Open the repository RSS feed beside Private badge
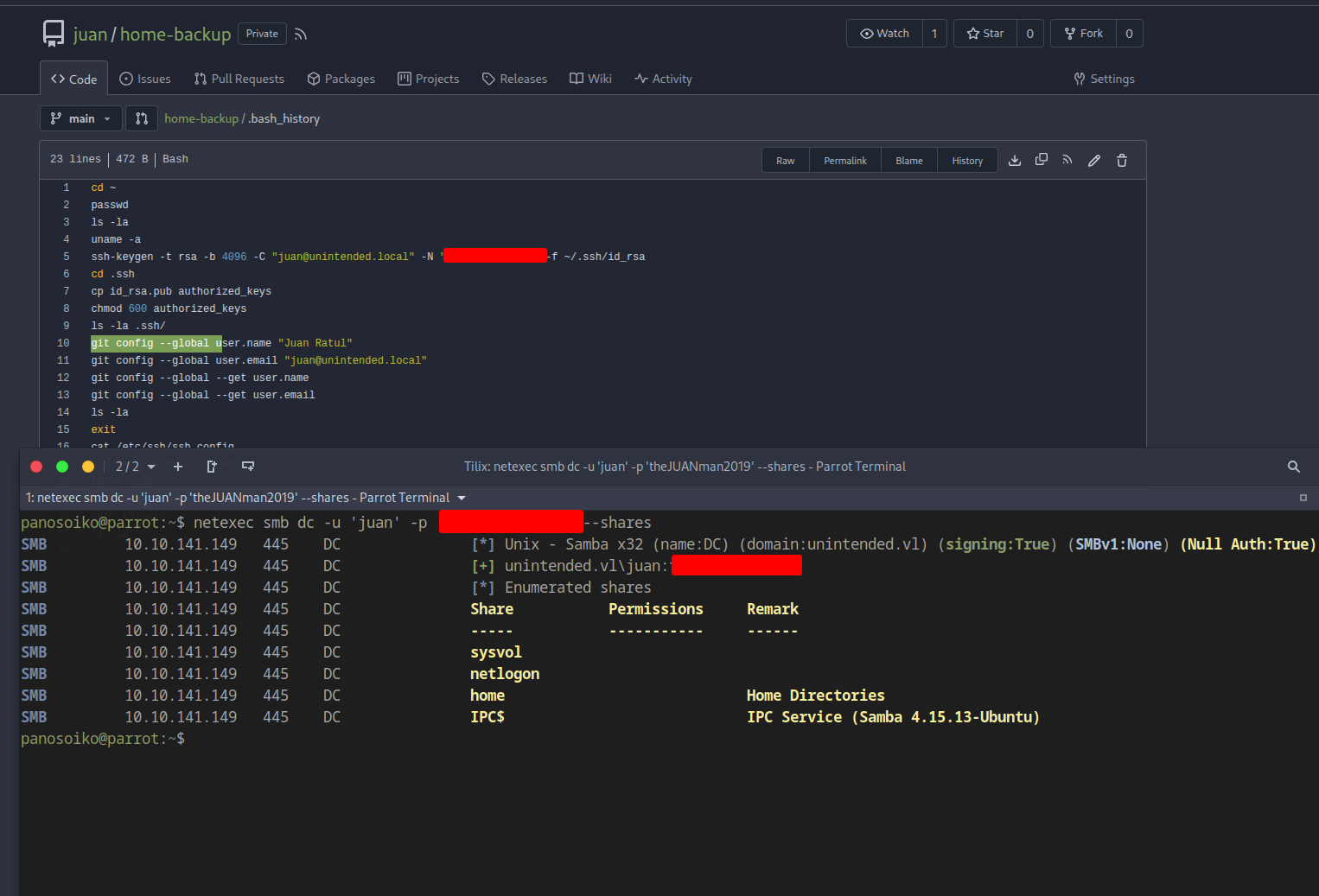 click(300, 34)
